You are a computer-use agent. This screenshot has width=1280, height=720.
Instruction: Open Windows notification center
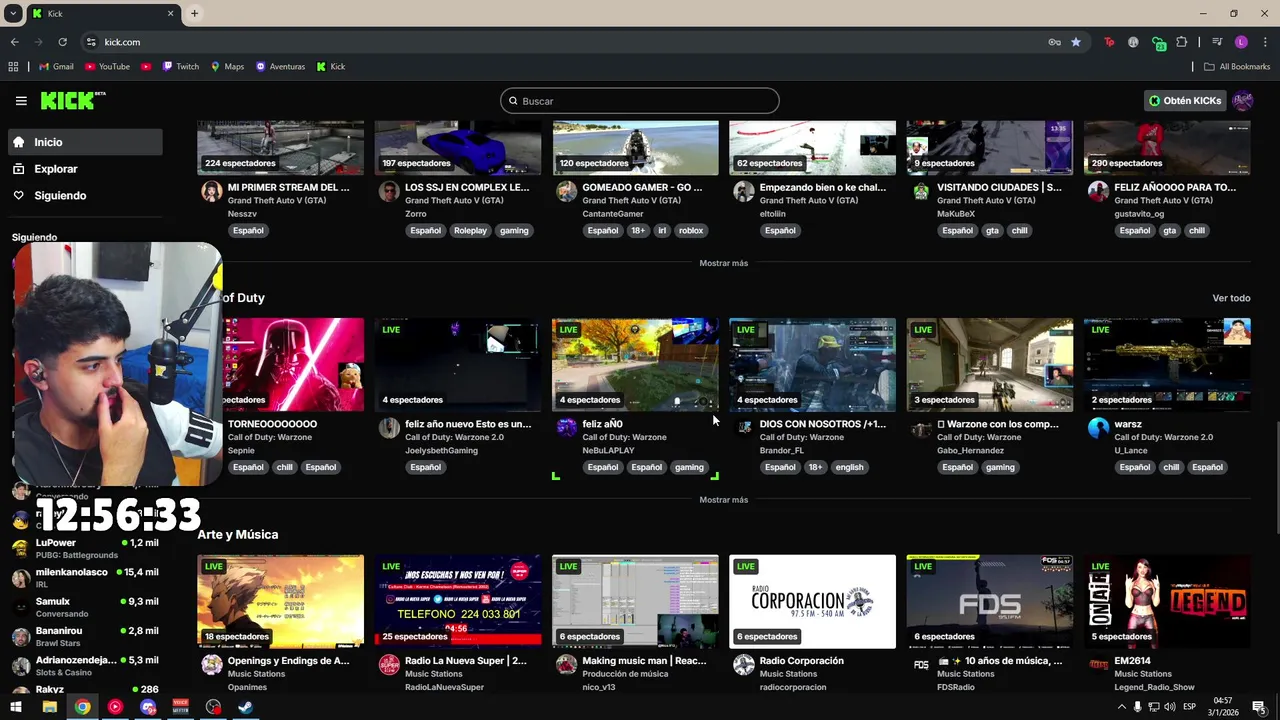click(1259, 707)
